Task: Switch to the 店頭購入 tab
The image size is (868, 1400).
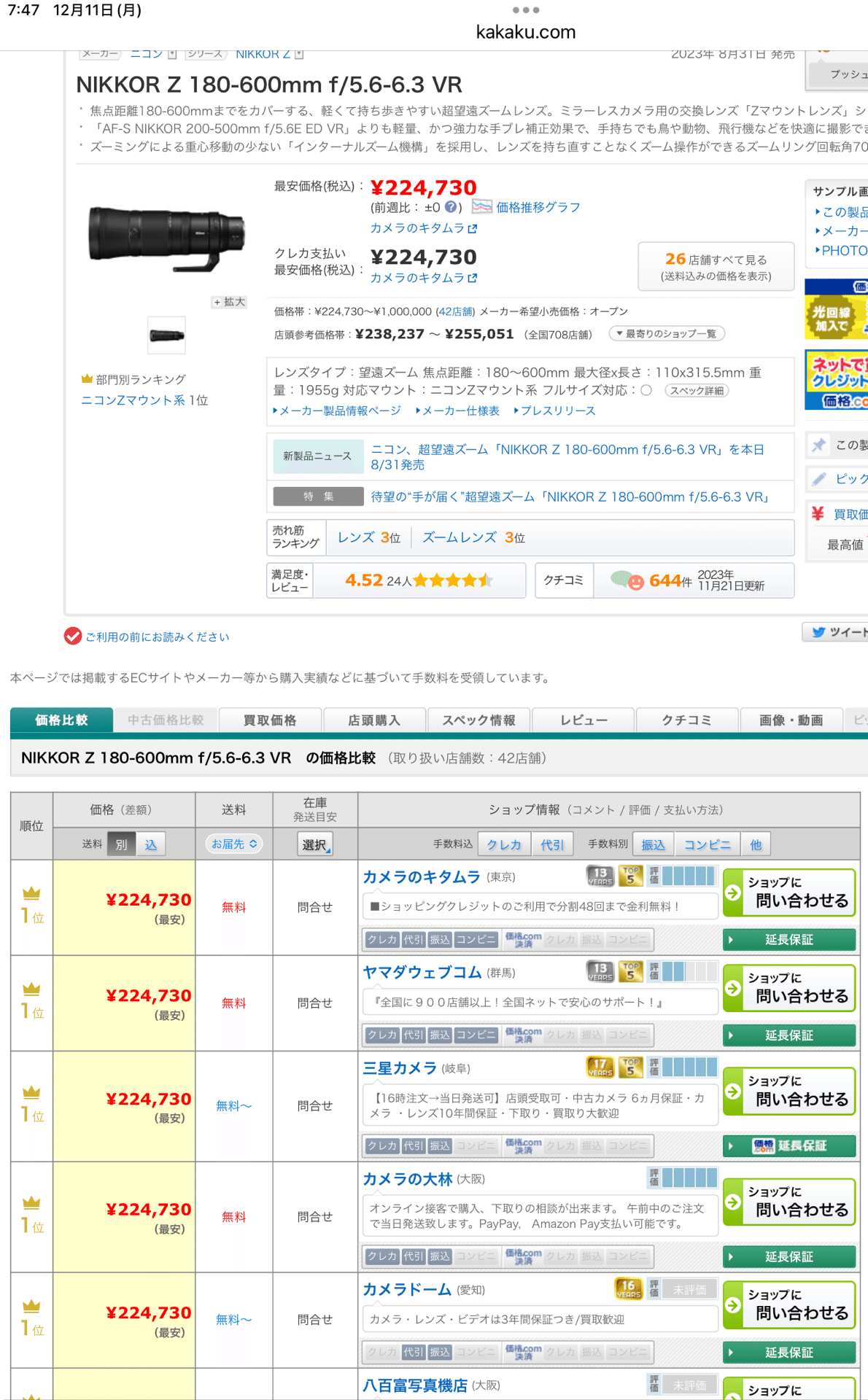Action: pos(374,720)
